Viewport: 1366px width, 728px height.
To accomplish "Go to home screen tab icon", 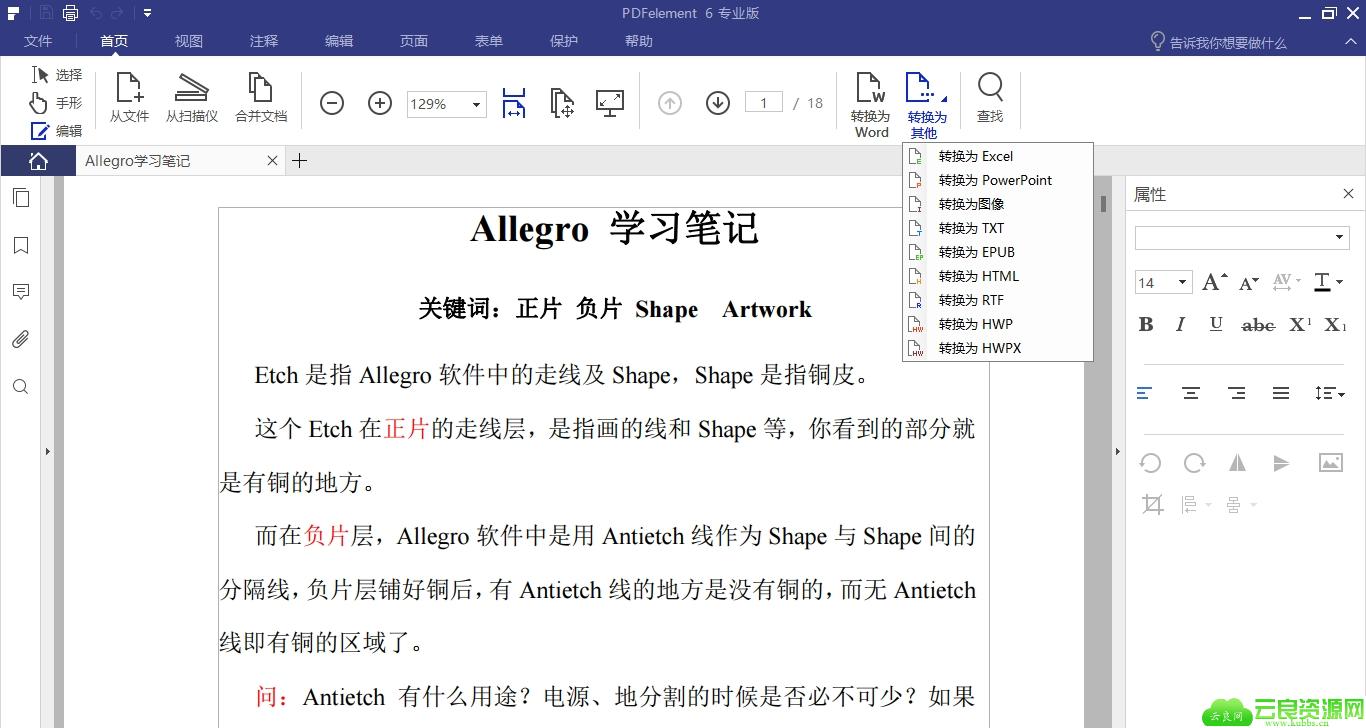I will [38, 161].
